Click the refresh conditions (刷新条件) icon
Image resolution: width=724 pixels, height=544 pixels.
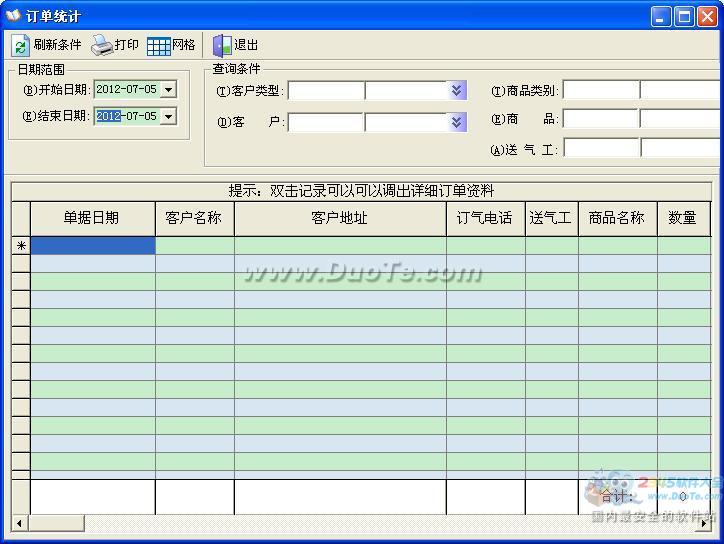coord(20,46)
